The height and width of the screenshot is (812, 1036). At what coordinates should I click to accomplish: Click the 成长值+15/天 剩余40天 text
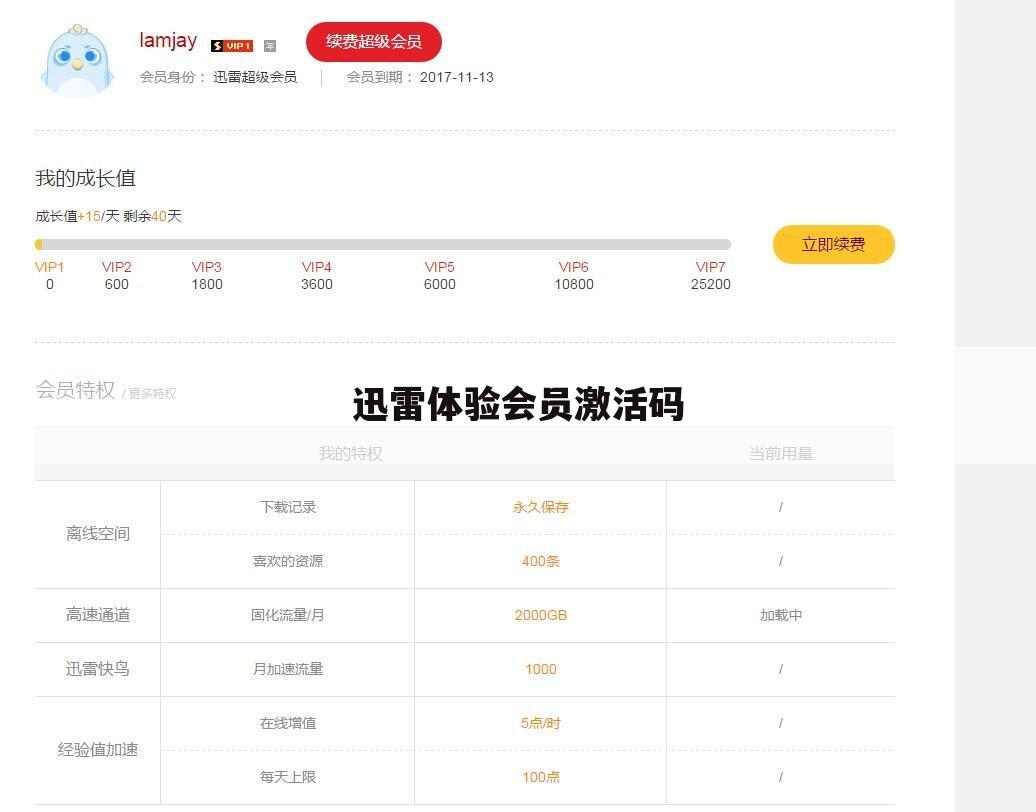point(108,216)
